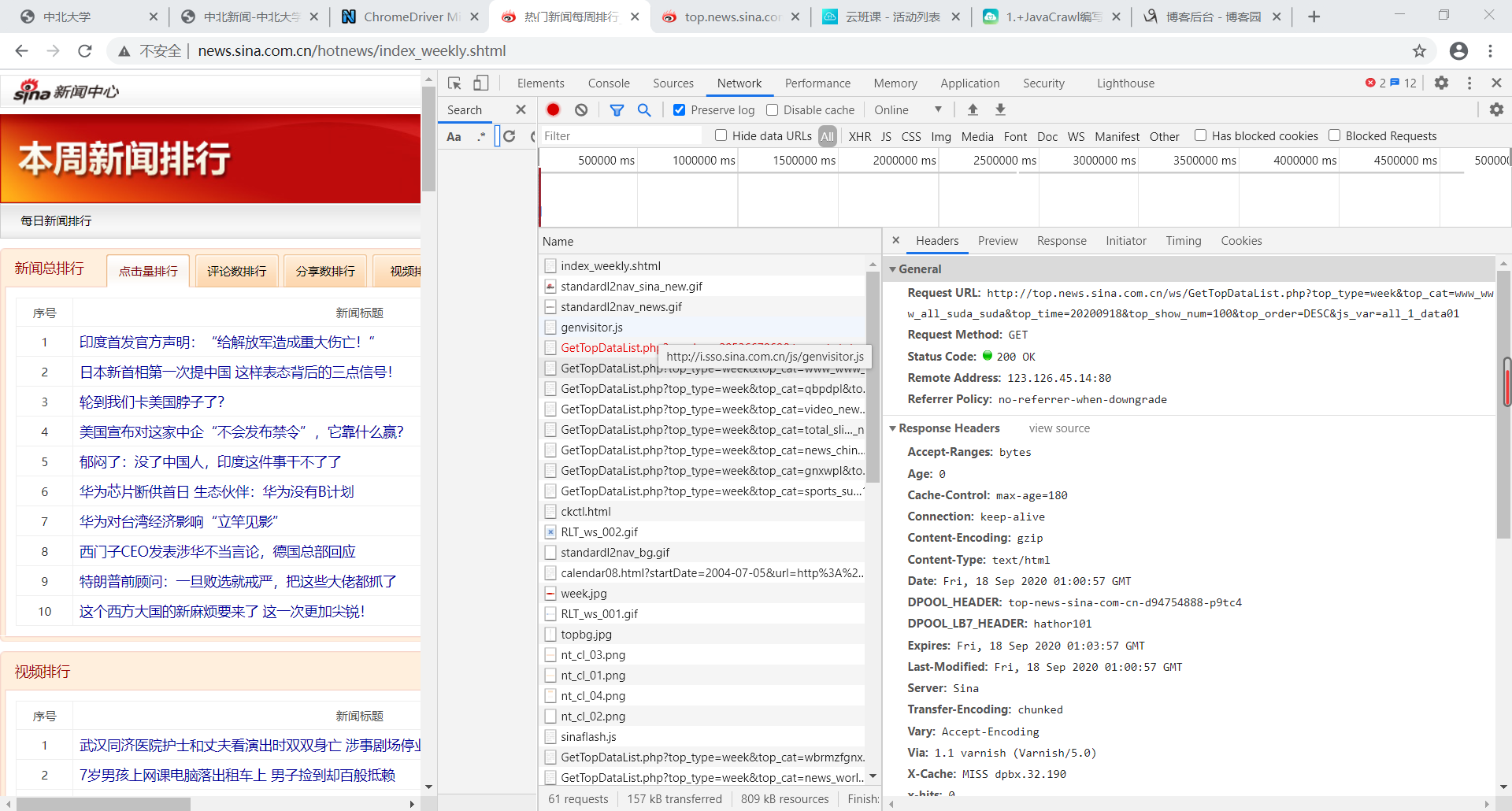Clear the network log
Image resolution: width=1512 pixels, height=811 pixels.
pos(581,110)
